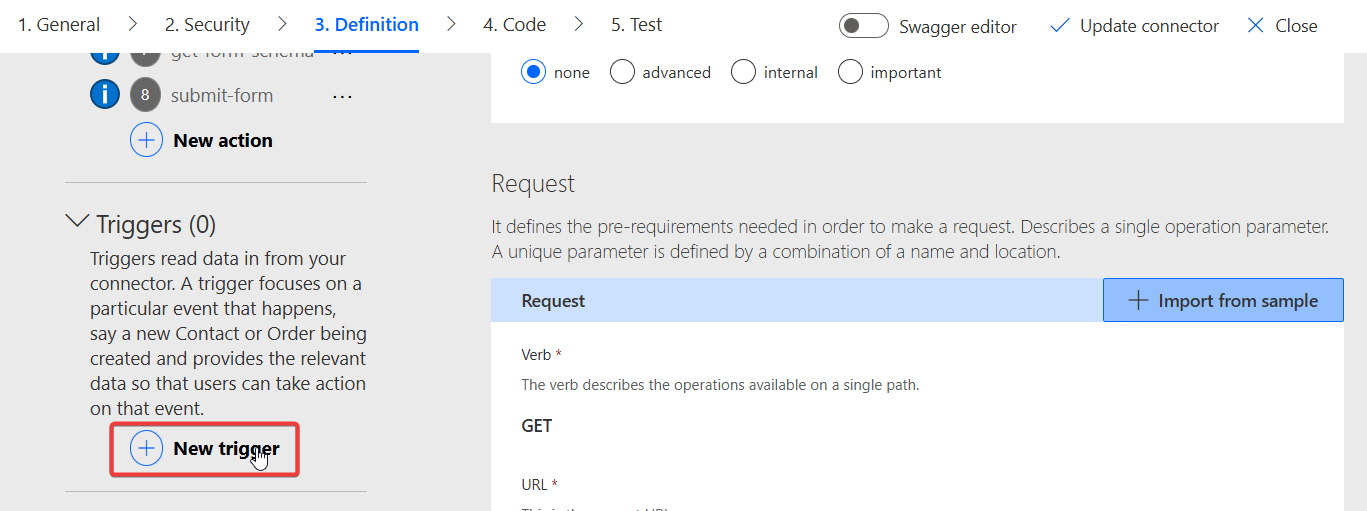Screen dimensions: 1367x511
Task: Click the info icon beside submit-form
Action: point(105,95)
